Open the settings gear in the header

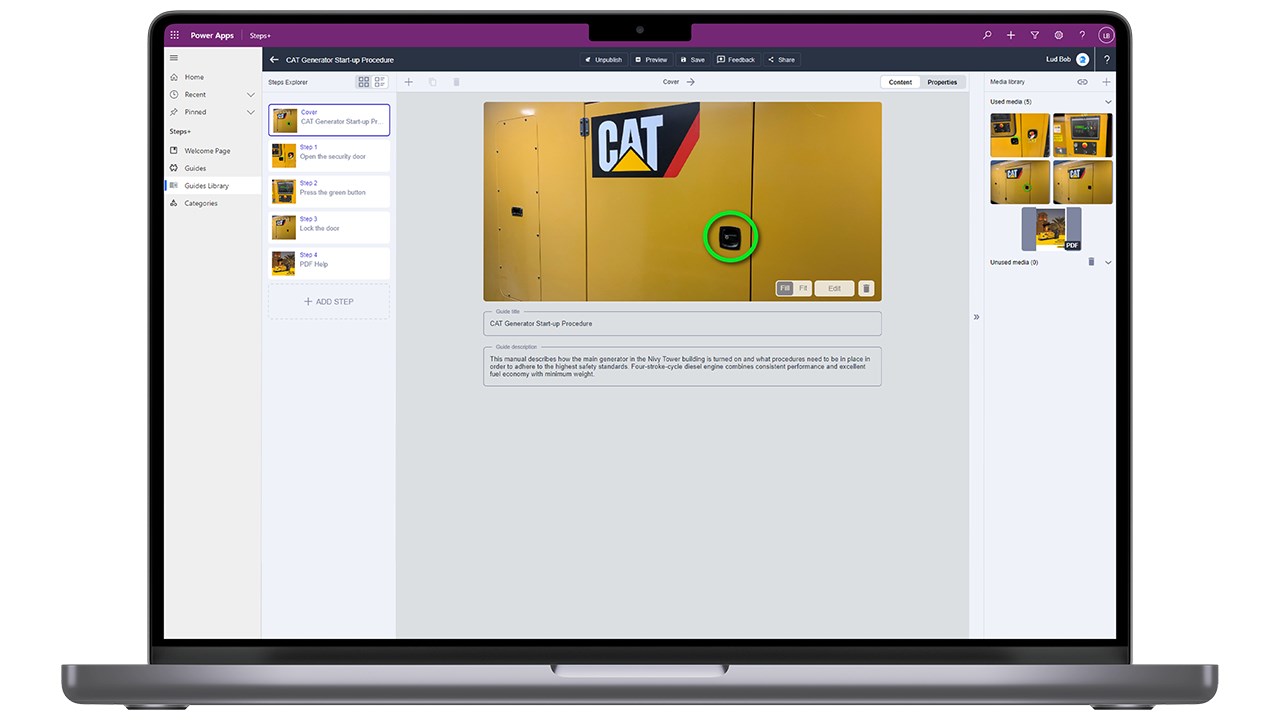pos(1058,35)
